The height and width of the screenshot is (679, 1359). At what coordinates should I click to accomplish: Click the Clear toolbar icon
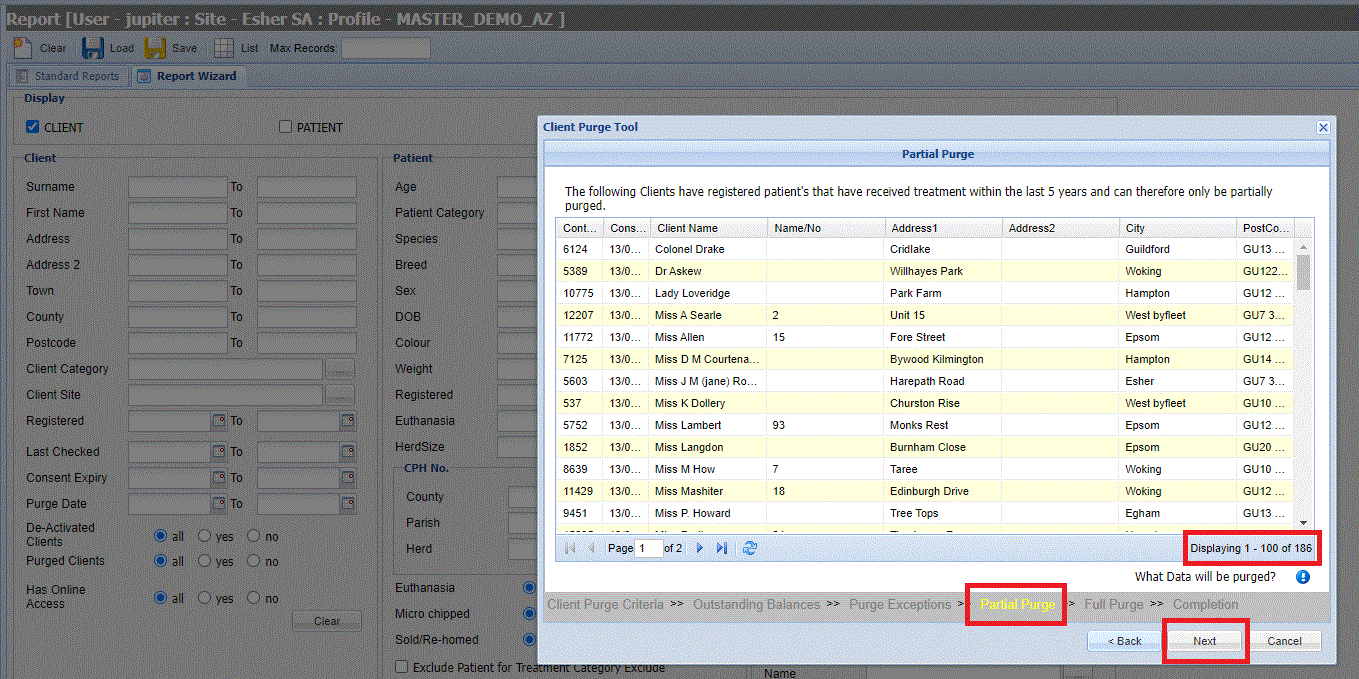(x=22, y=48)
